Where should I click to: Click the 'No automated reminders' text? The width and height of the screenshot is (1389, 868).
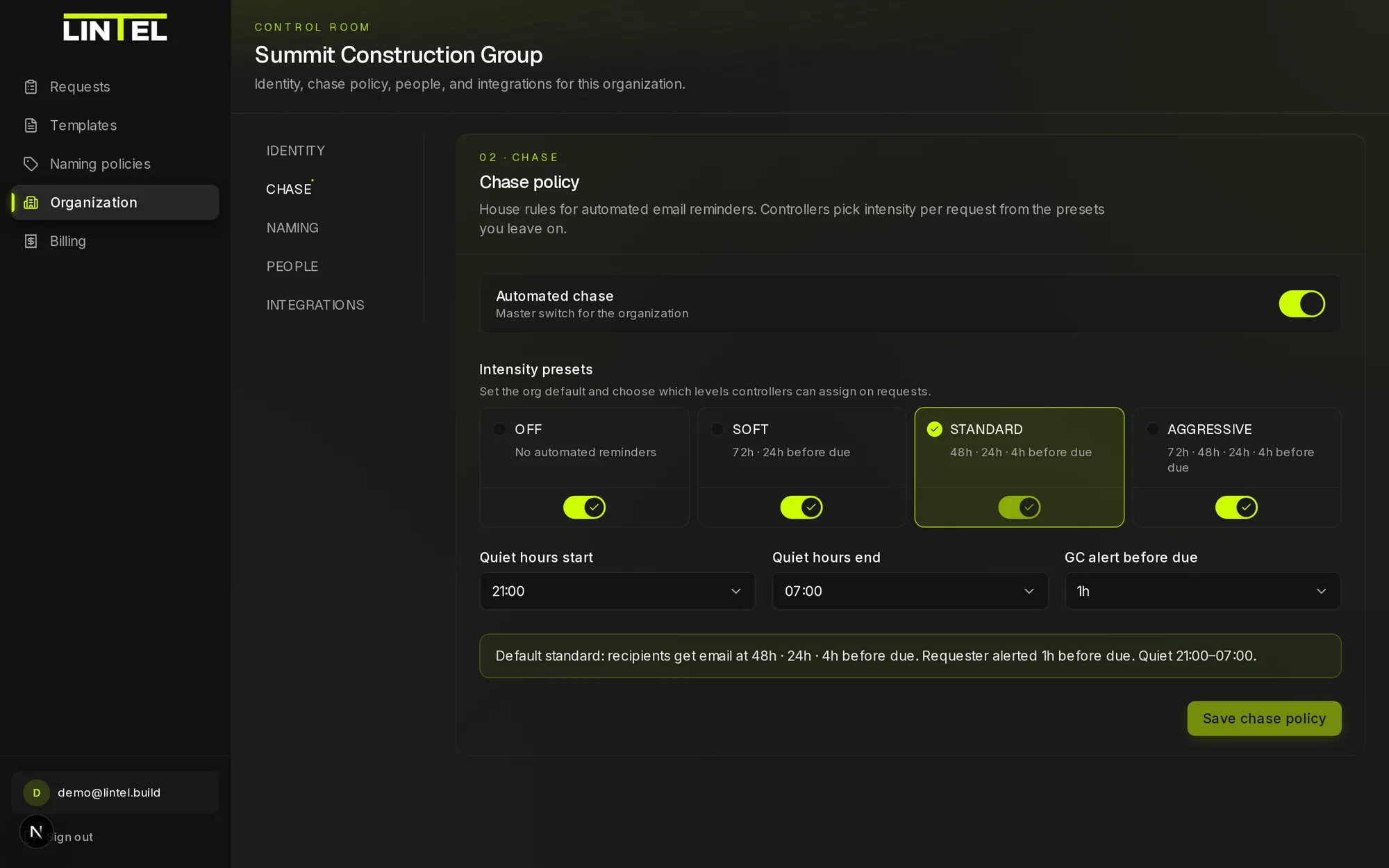[x=585, y=452]
